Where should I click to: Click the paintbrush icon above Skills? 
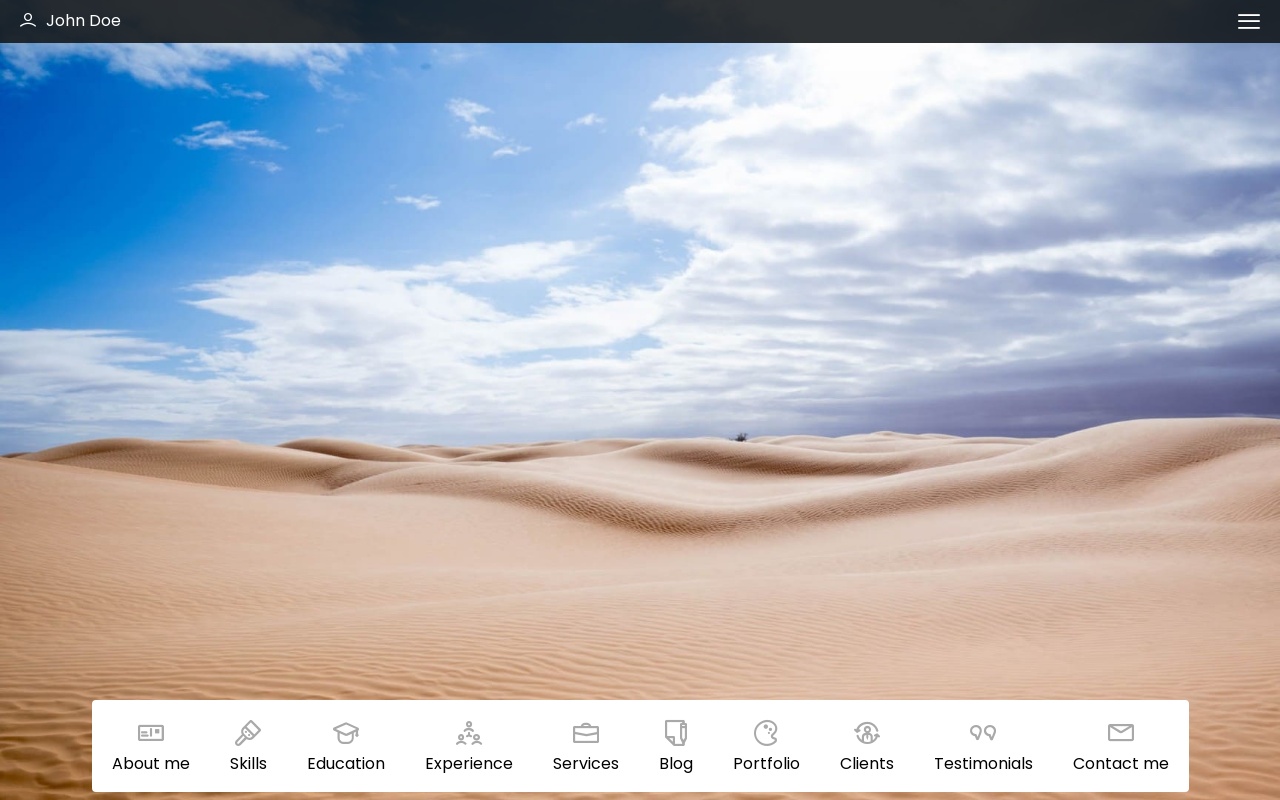(248, 733)
